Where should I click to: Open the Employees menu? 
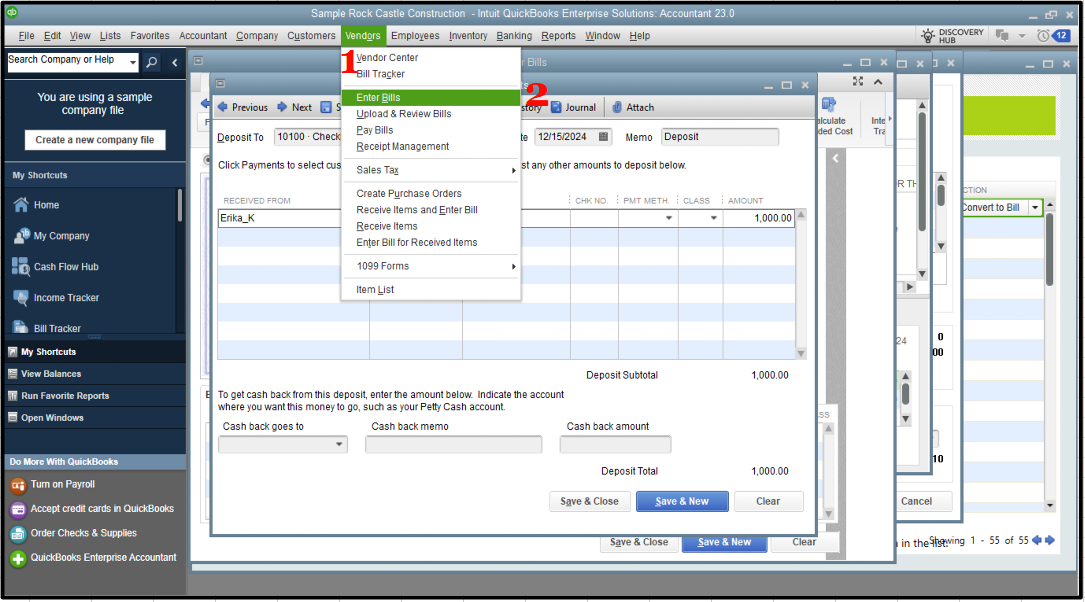(x=415, y=35)
